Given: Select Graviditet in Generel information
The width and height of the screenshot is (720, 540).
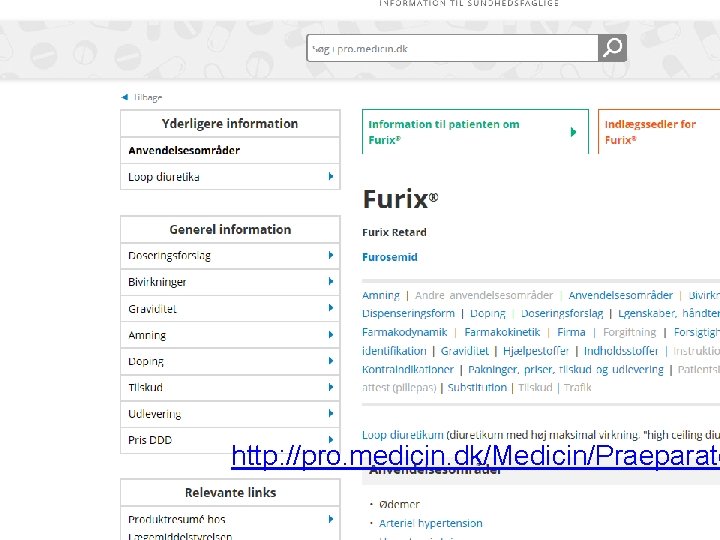Looking at the screenshot, I should 230,309.
